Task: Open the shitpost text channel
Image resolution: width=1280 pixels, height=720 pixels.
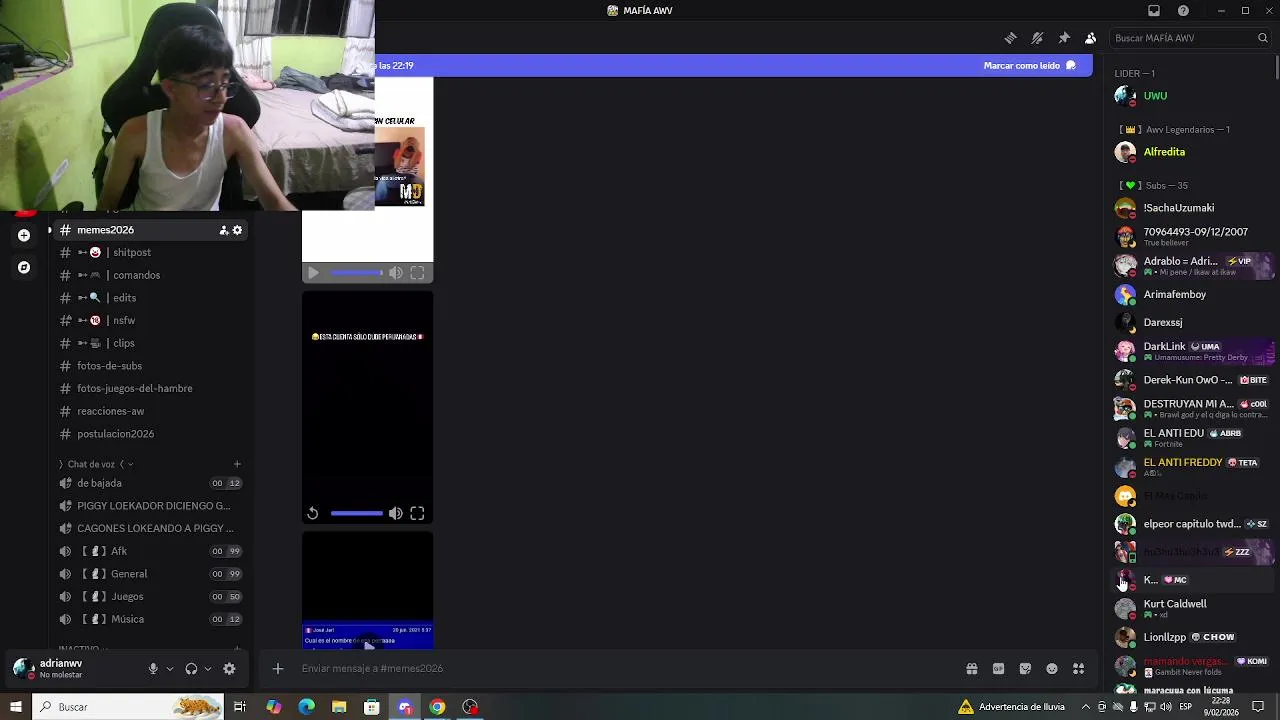Action: [150, 253]
